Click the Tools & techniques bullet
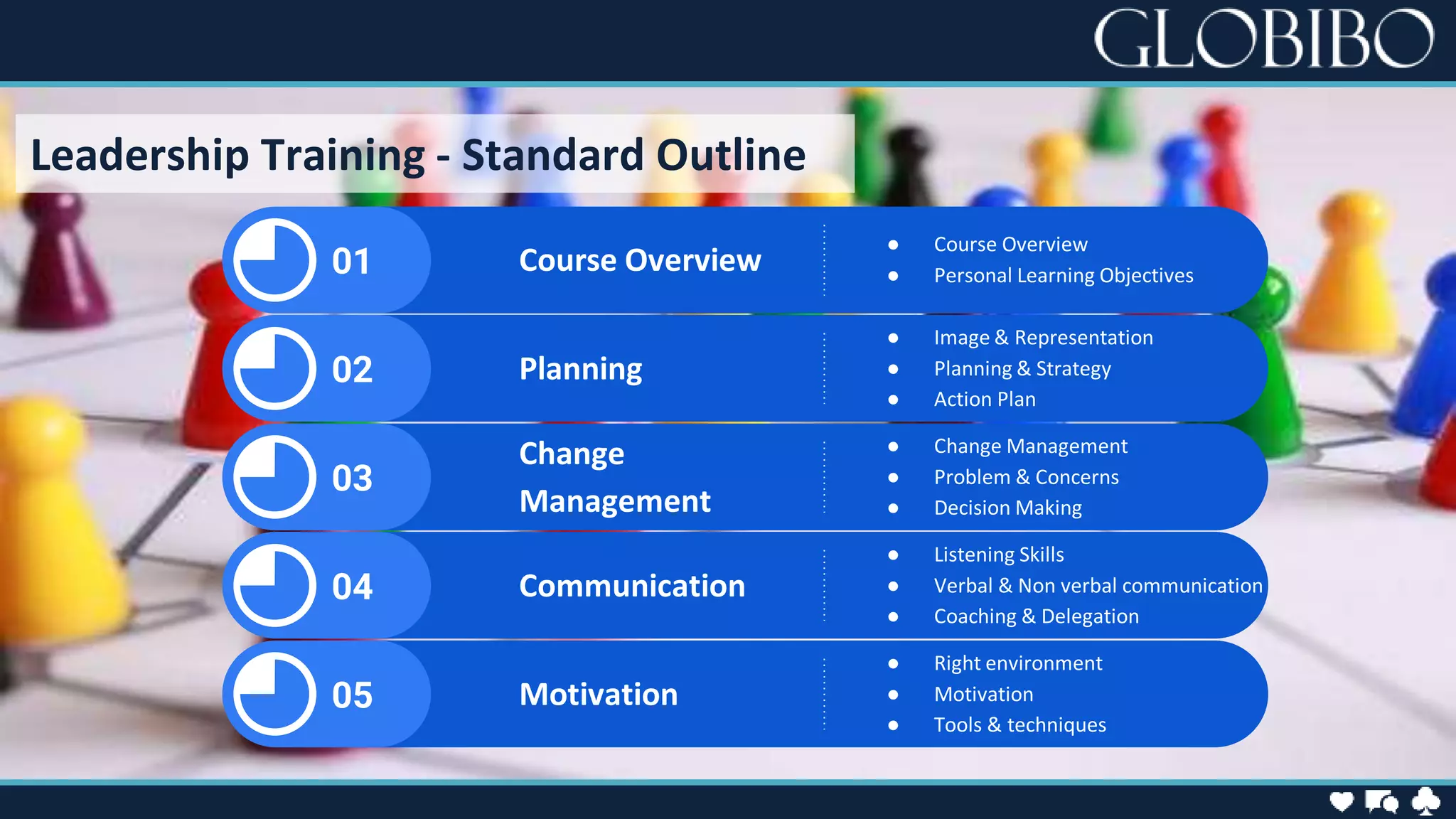Viewport: 1456px width, 819px height. (1019, 724)
